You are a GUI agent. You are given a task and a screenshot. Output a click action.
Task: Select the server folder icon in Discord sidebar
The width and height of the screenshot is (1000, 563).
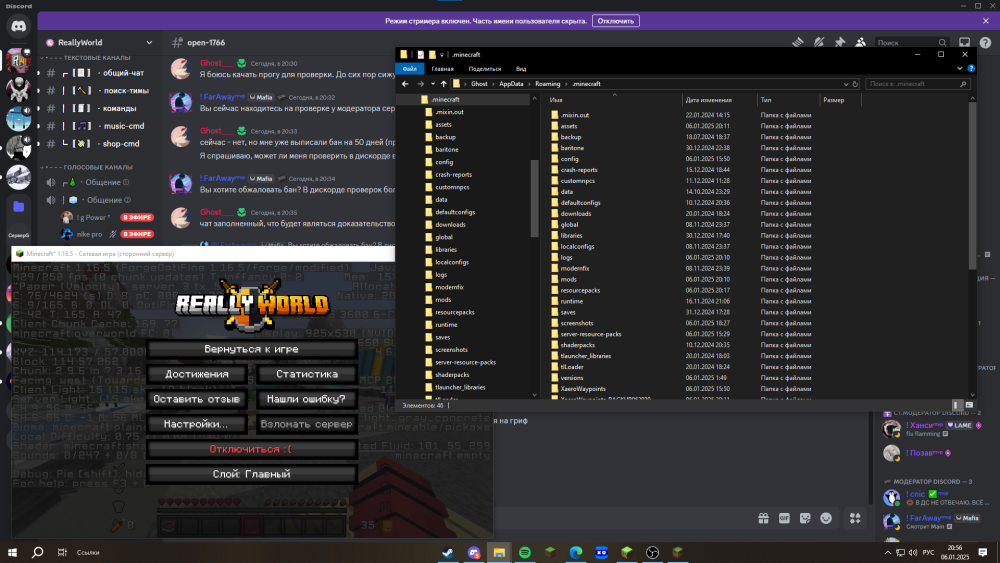pyautogui.click(x=18, y=207)
